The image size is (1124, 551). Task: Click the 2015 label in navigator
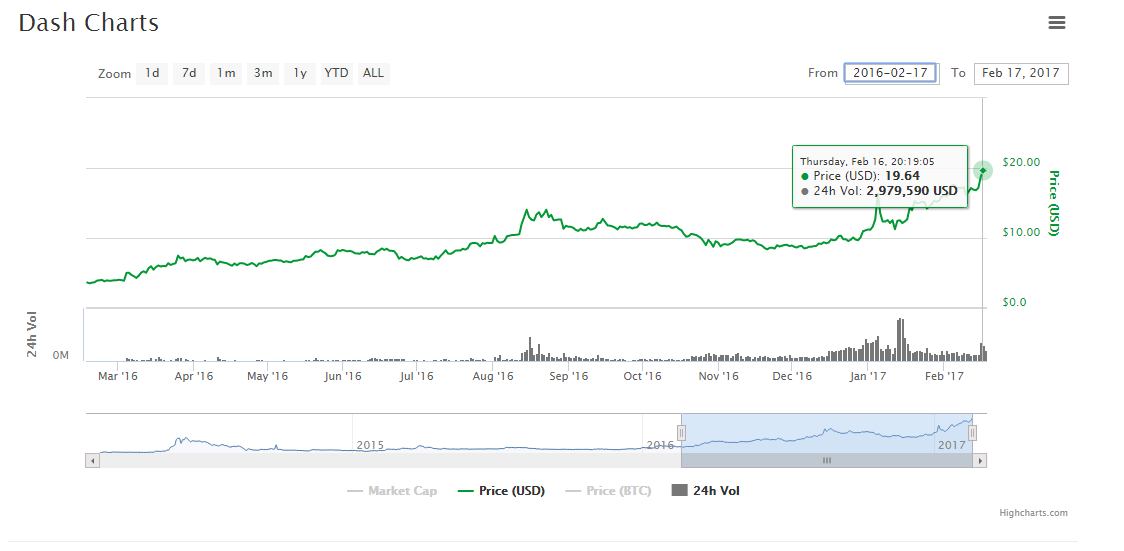click(371, 445)
